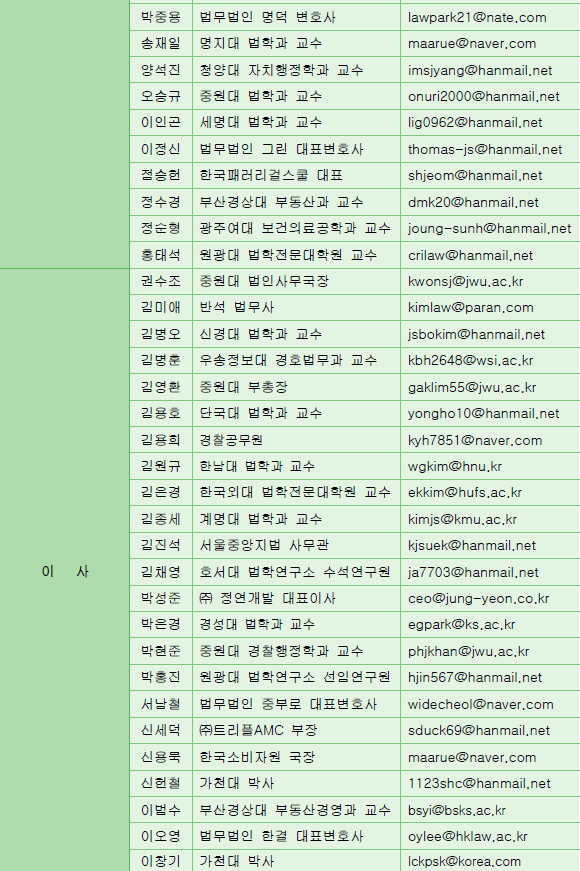Click email joung-sunh@hanmail.net
The image size is (580, 871).
pyautogui.click(x=489, y=228)
